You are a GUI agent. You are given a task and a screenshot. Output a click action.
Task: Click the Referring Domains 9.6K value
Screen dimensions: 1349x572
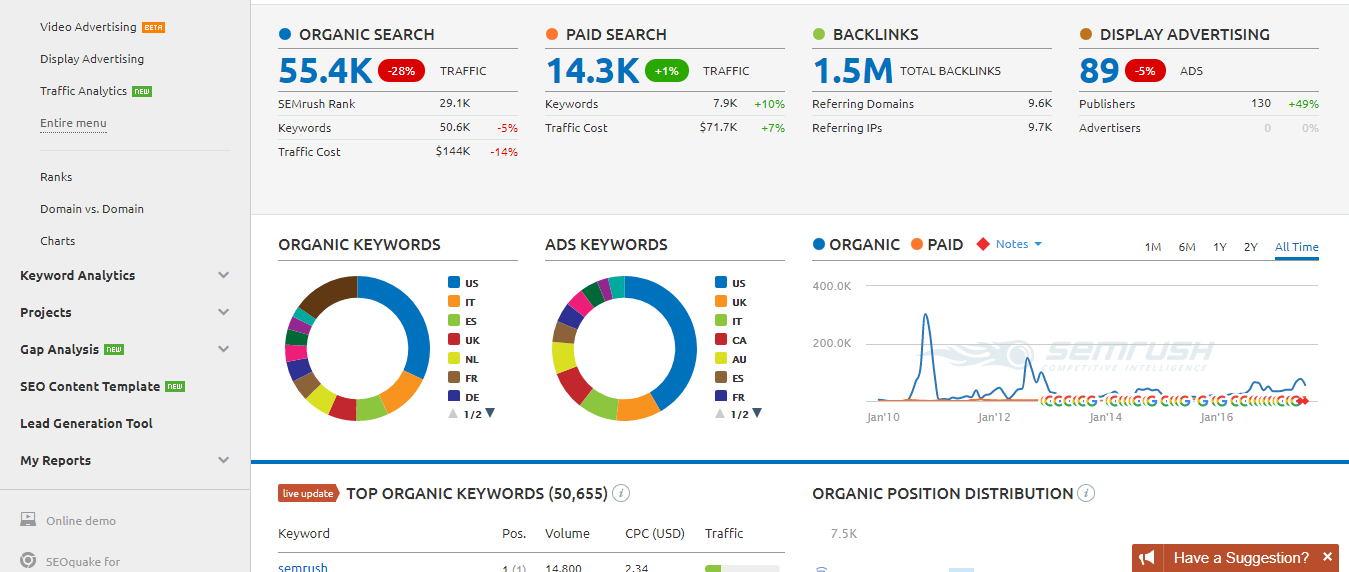(1040, 104)
